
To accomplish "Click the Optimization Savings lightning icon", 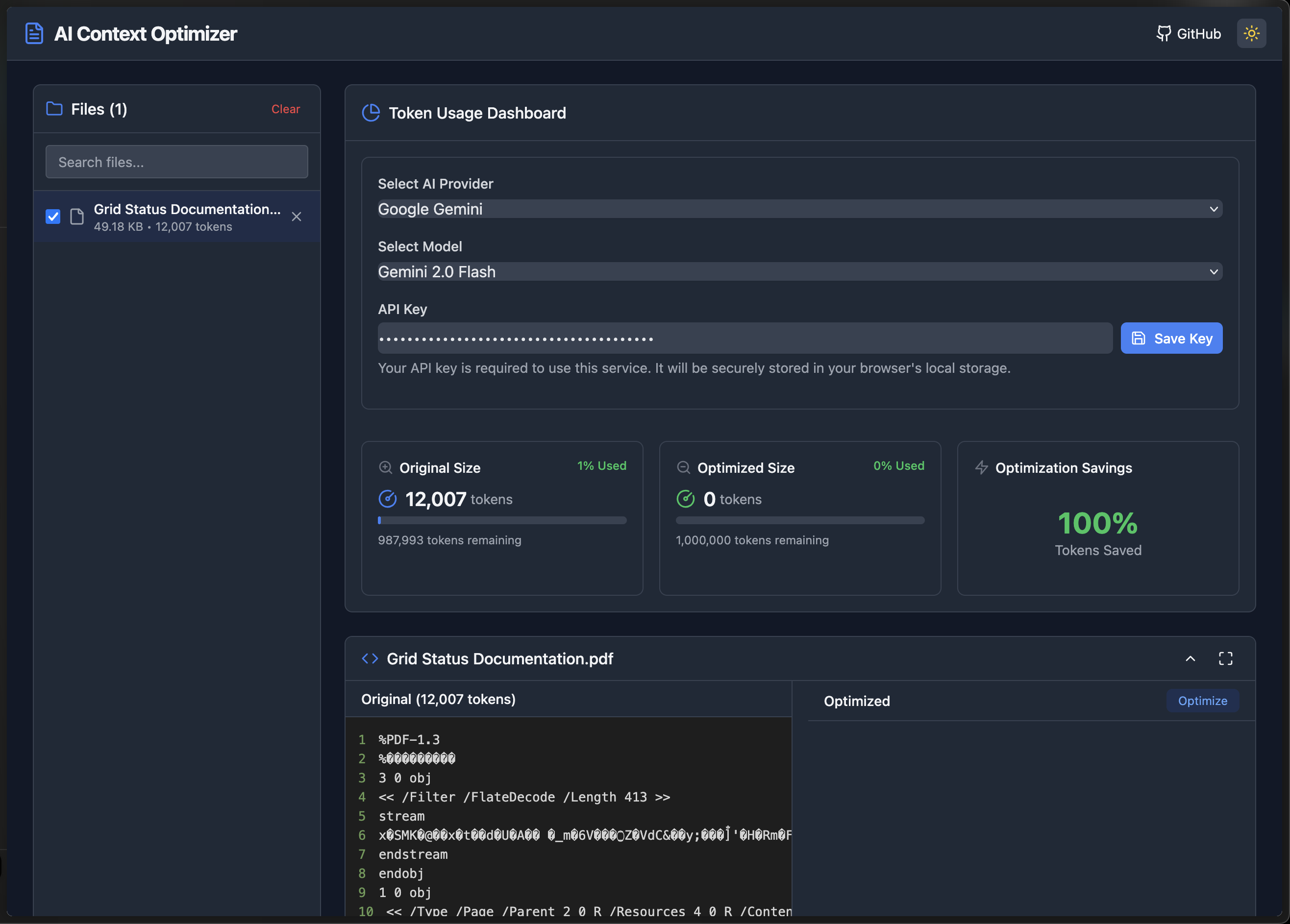I will (981, 467).
